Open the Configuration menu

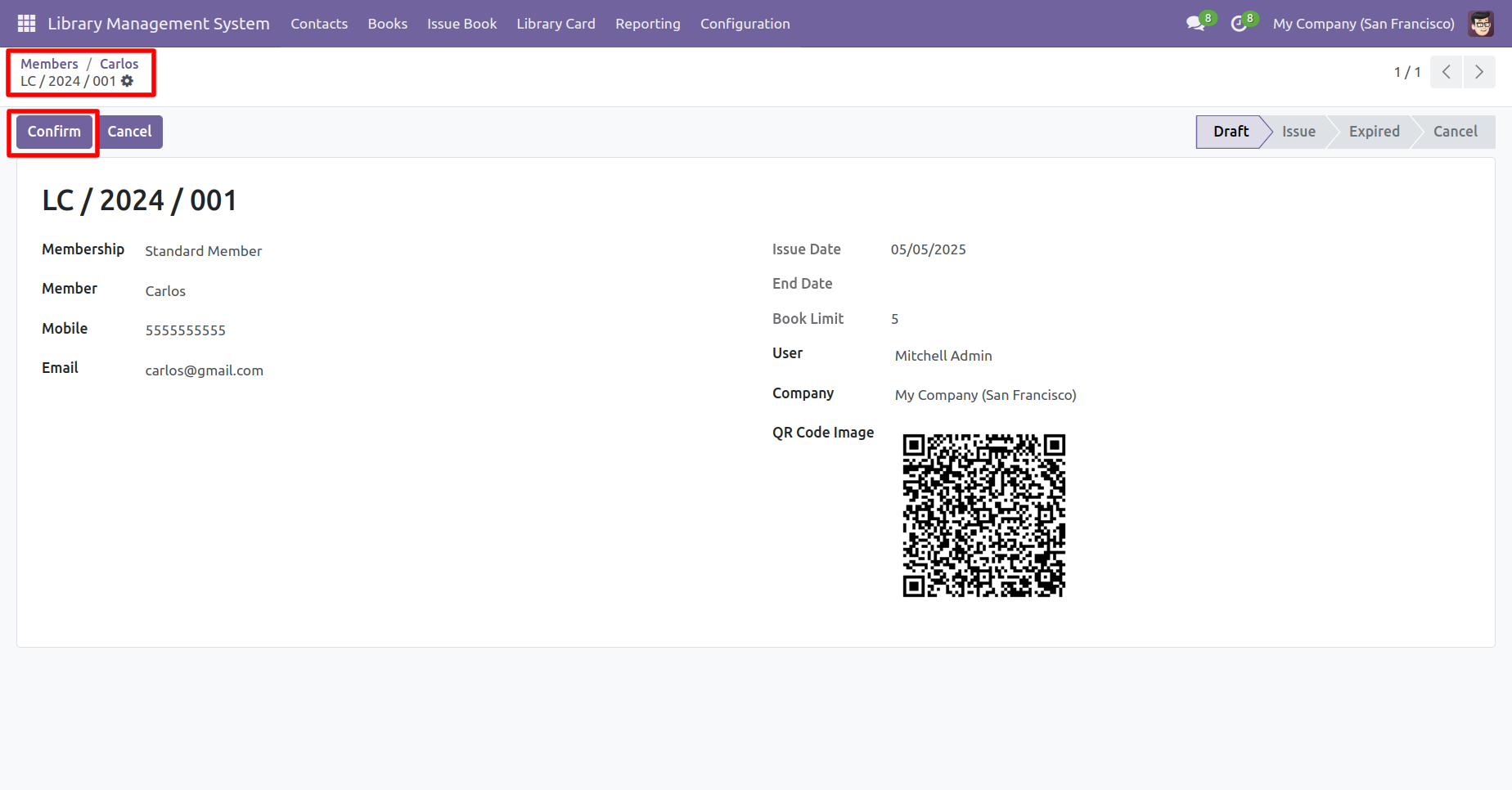(745, 24)
